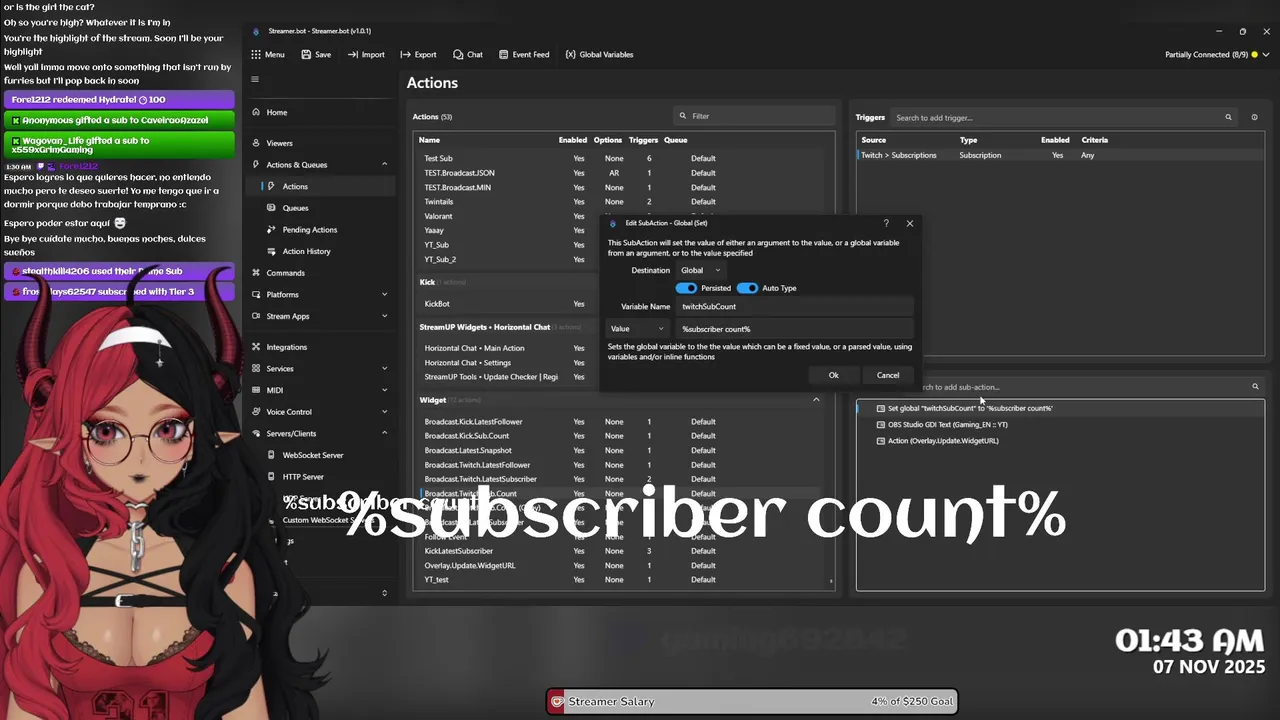
Task: Click the Save toolbar icon
Action: point(316,55)
